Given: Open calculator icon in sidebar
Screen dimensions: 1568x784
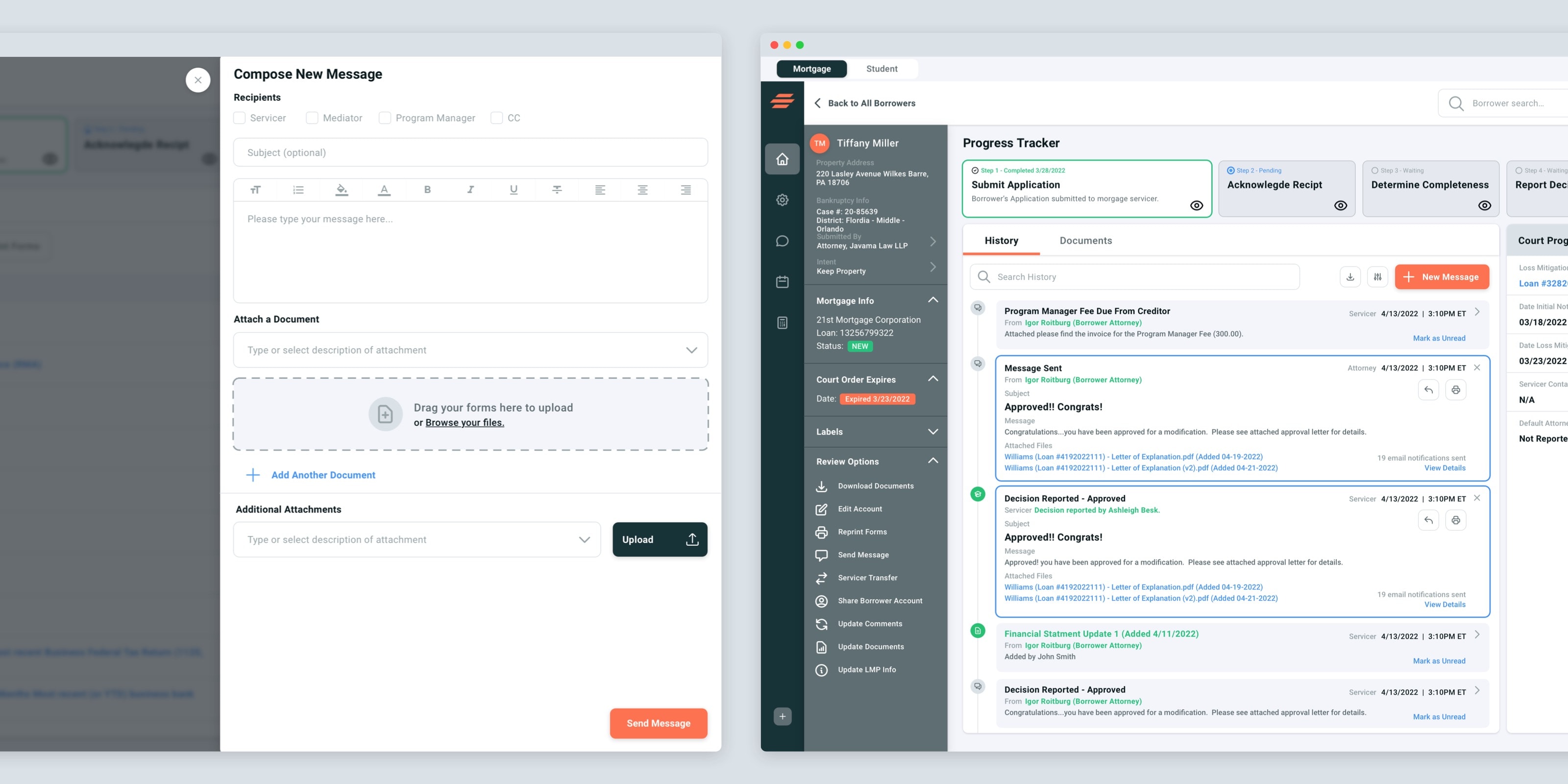Looking at the screenshot, I should 782,322.
